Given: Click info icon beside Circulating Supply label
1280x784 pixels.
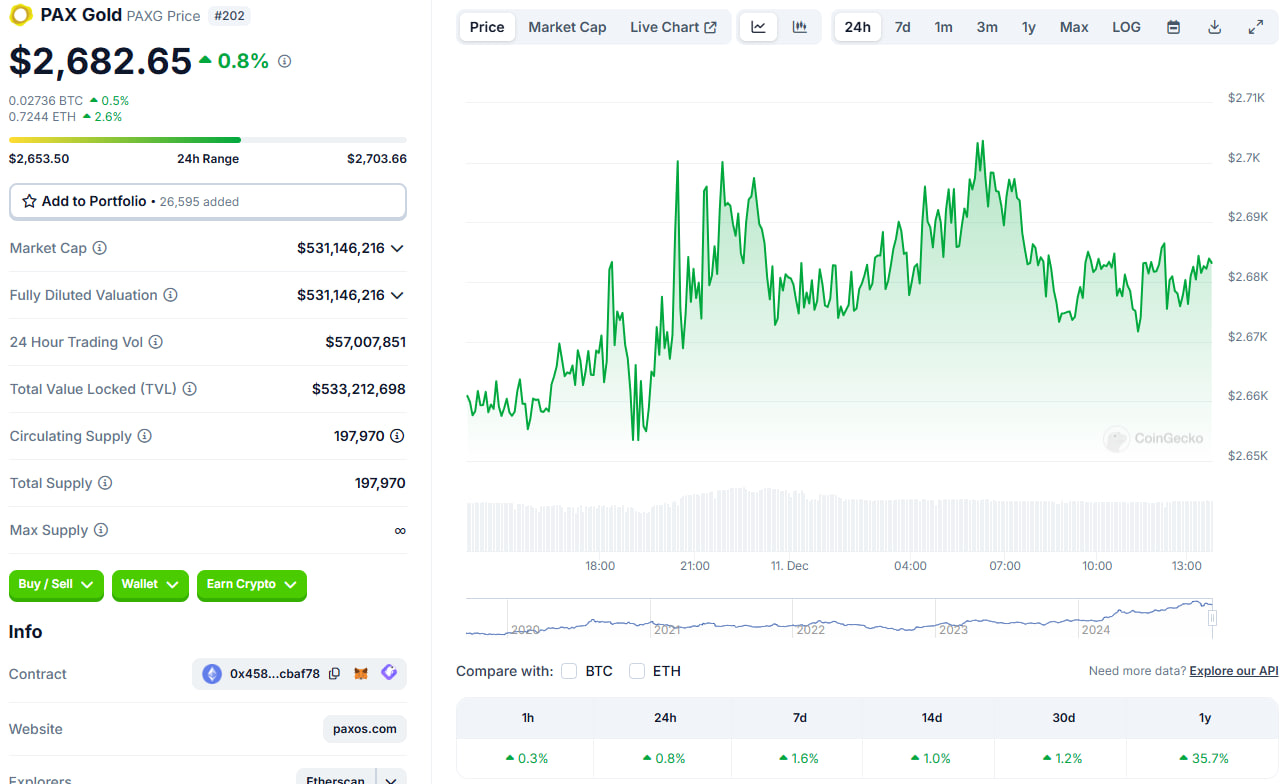Looking at the screenshot, I should (x=144, y=436).
